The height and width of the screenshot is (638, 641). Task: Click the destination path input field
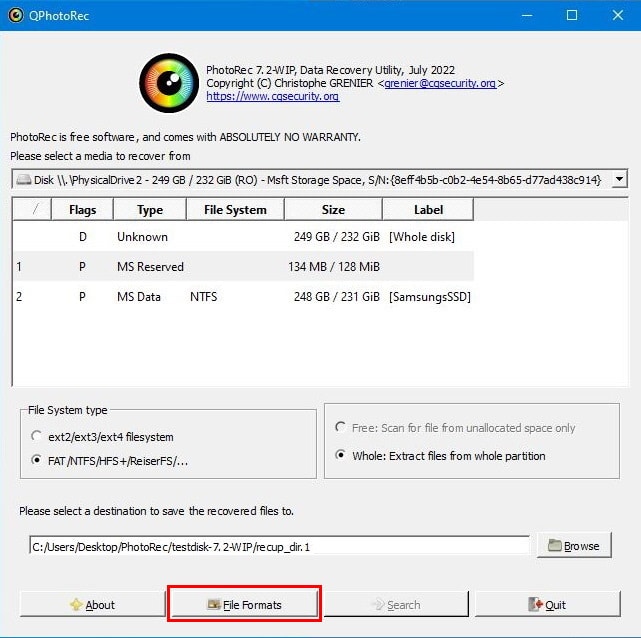click(x=278, y=546)
